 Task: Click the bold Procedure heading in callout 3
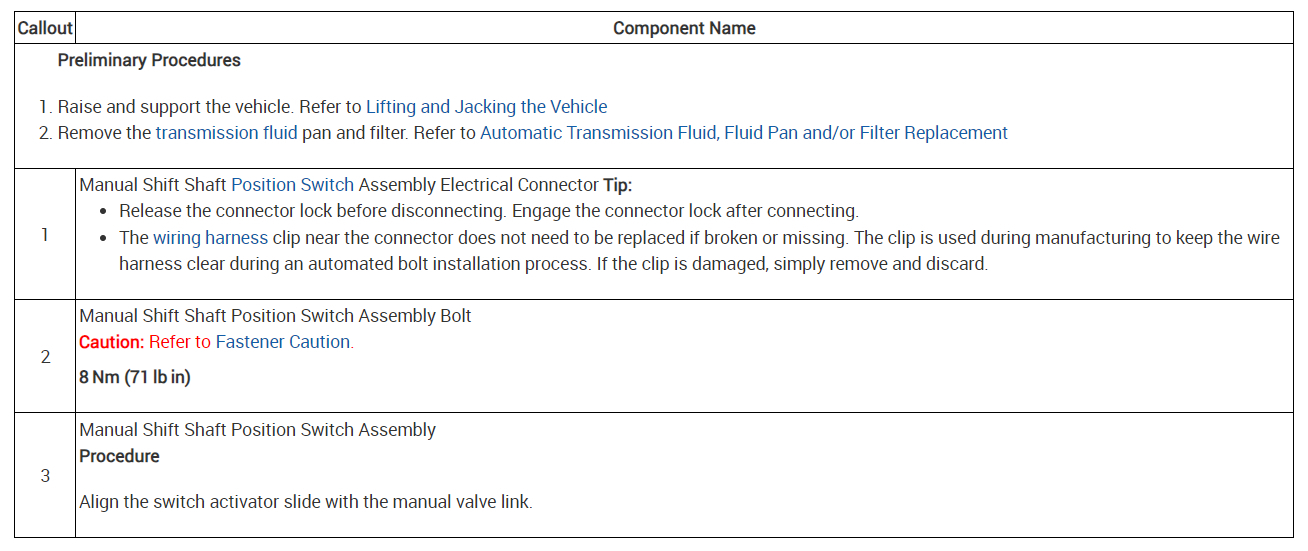(119, 456)
